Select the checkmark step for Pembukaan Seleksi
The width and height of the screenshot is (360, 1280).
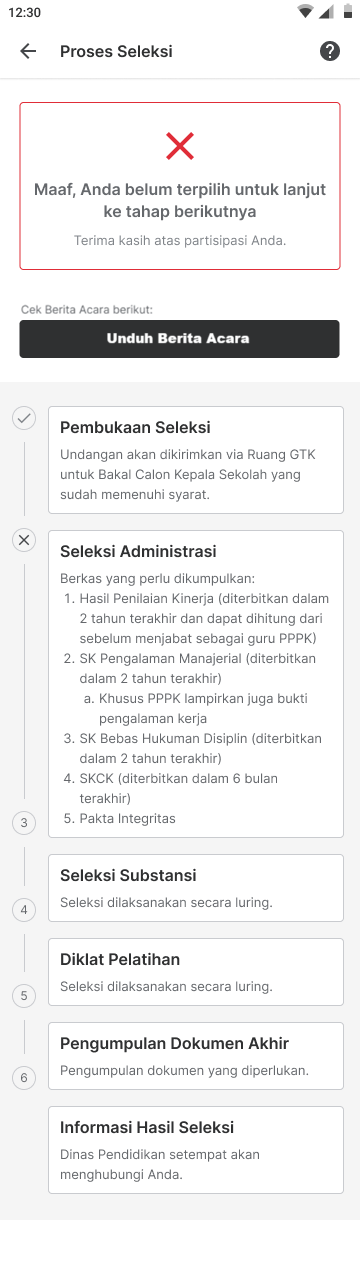(x=24, y=418)
